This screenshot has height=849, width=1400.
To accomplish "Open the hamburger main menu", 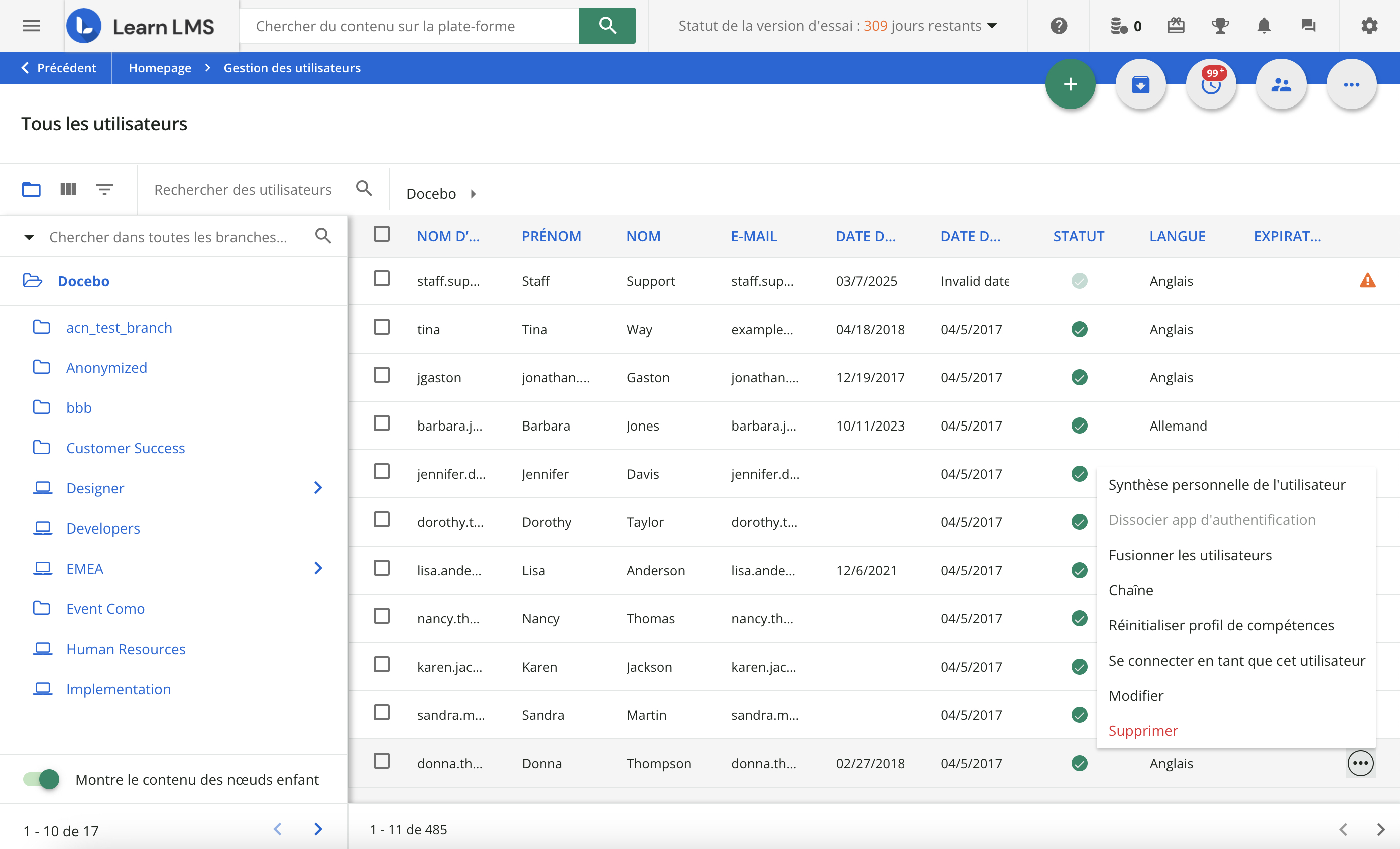I will coord(31,26).
